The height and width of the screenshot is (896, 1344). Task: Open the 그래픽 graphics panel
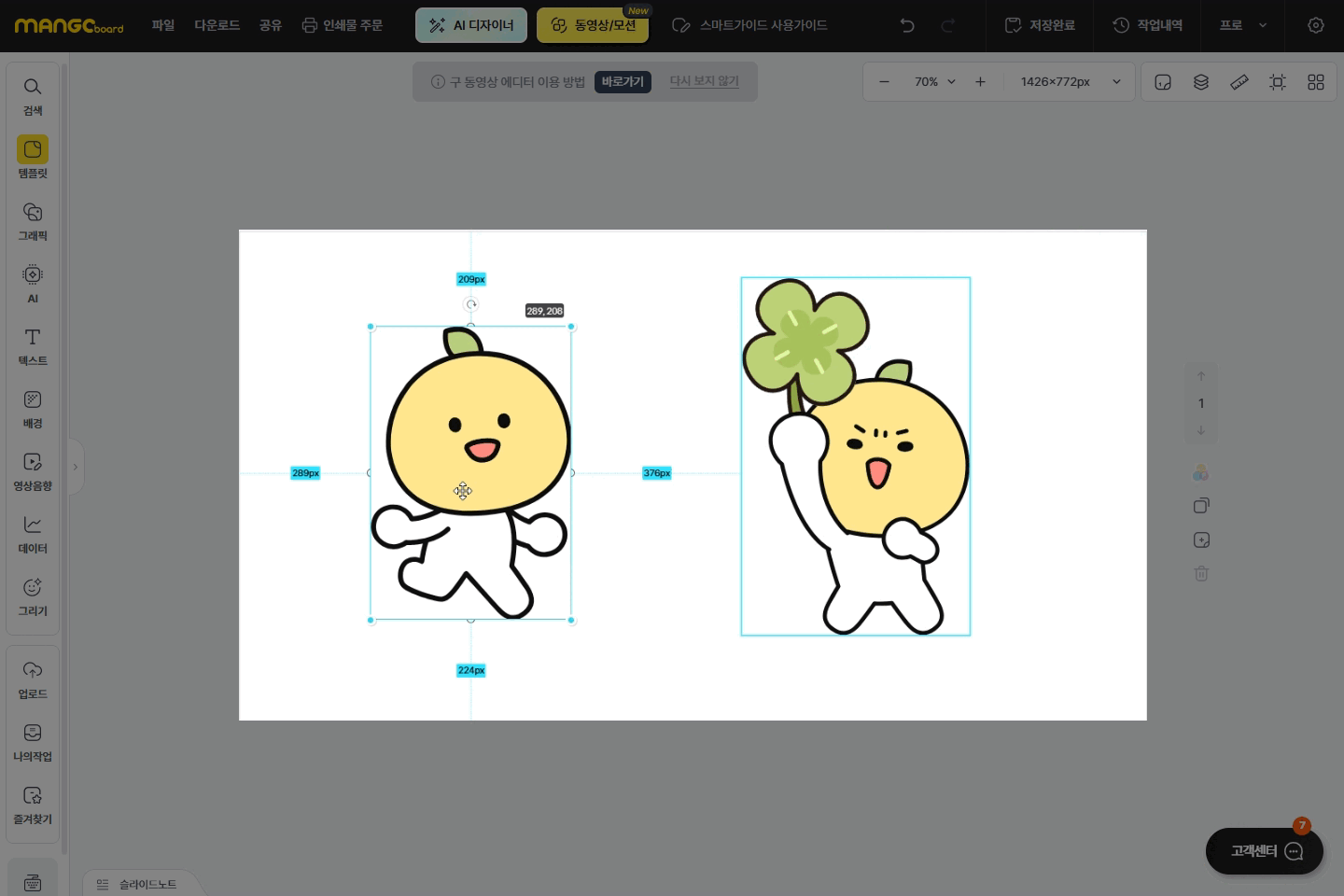[x=33, y=221]
